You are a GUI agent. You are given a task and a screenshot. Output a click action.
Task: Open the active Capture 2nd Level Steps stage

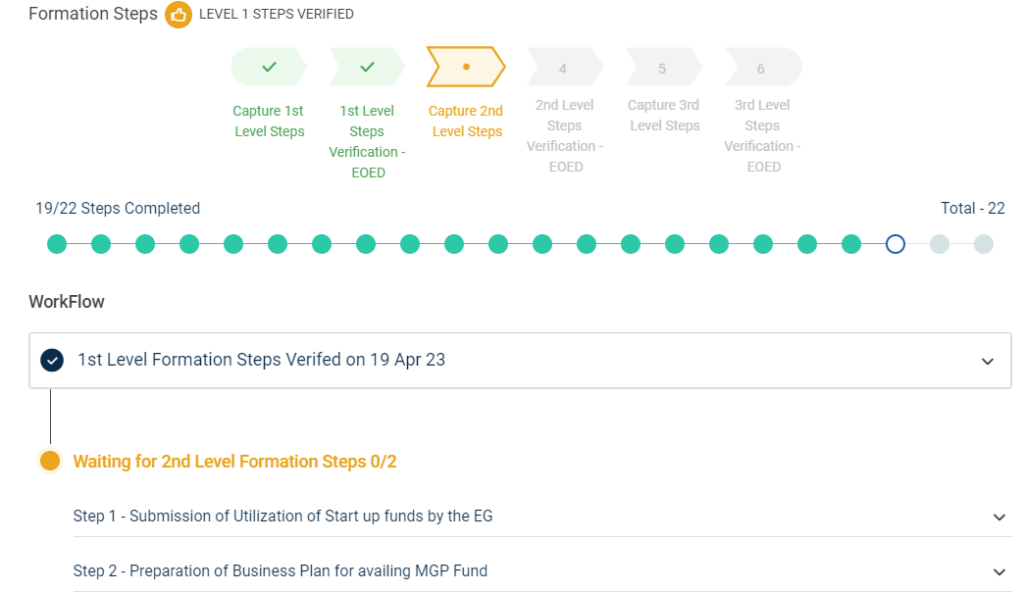(x=466, y=68)
